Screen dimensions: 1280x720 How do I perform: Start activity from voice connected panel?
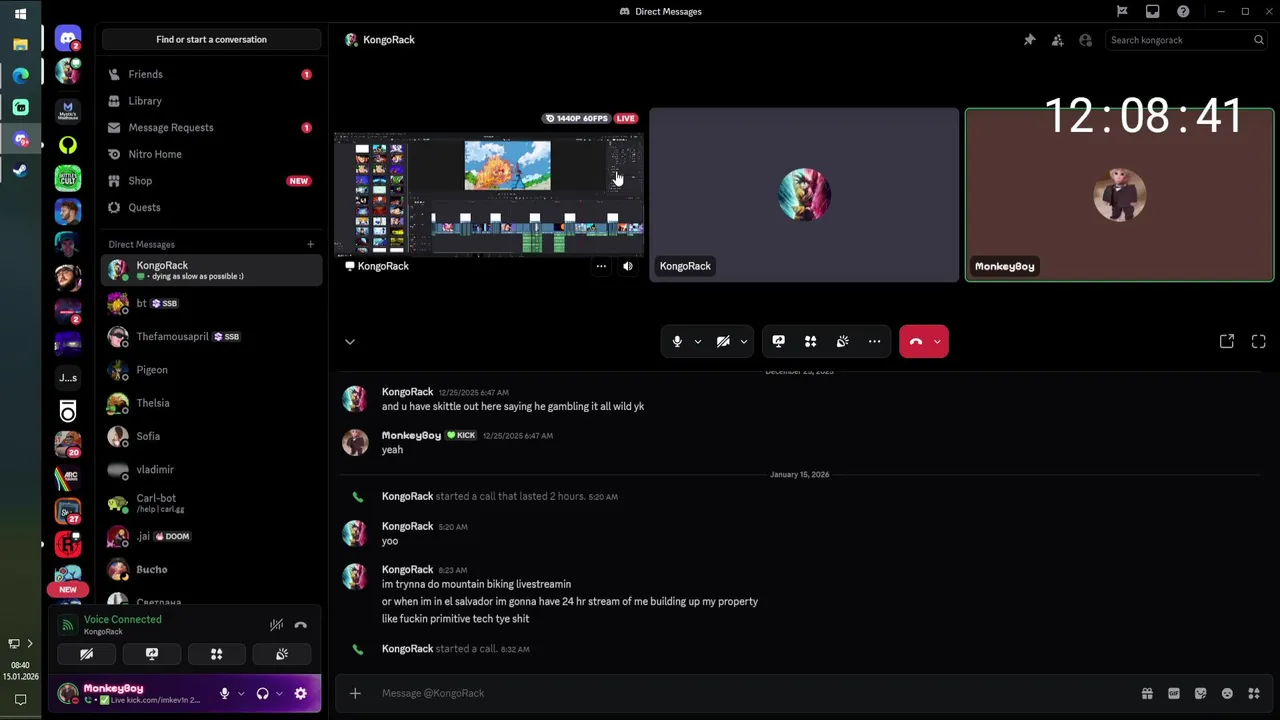pyautogui.click(x=216, y=654)
